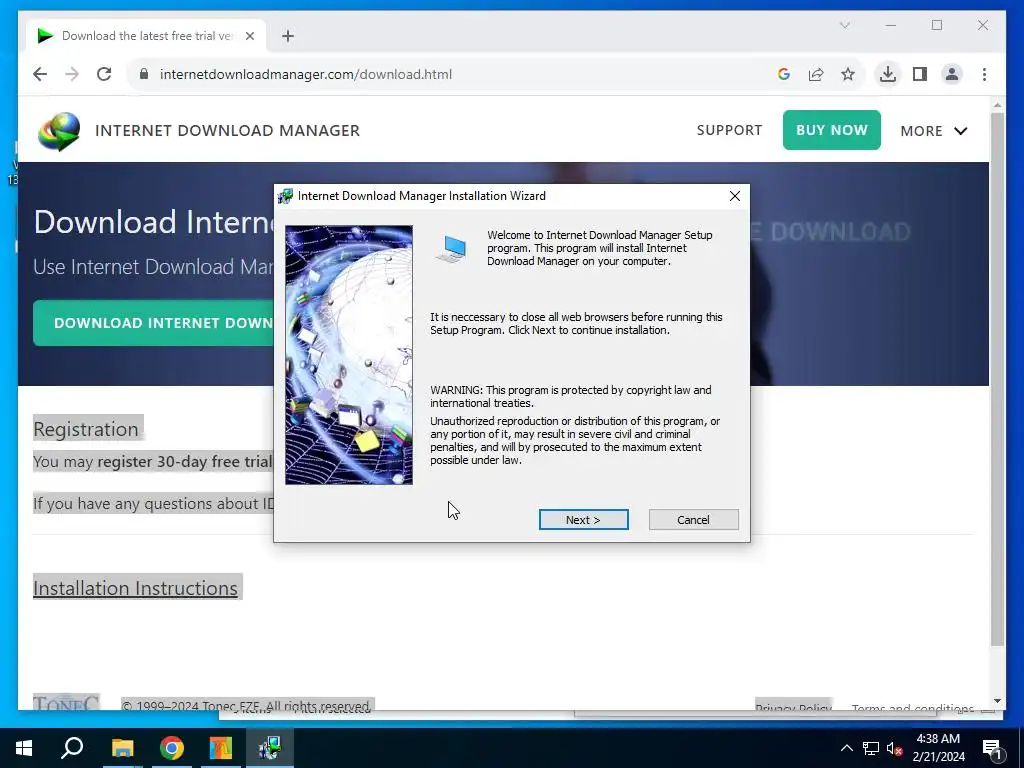The width and height of the screenshot is (1024, 768).
Task: Open Installation Instructions link
Action: (x=135, y=588)
